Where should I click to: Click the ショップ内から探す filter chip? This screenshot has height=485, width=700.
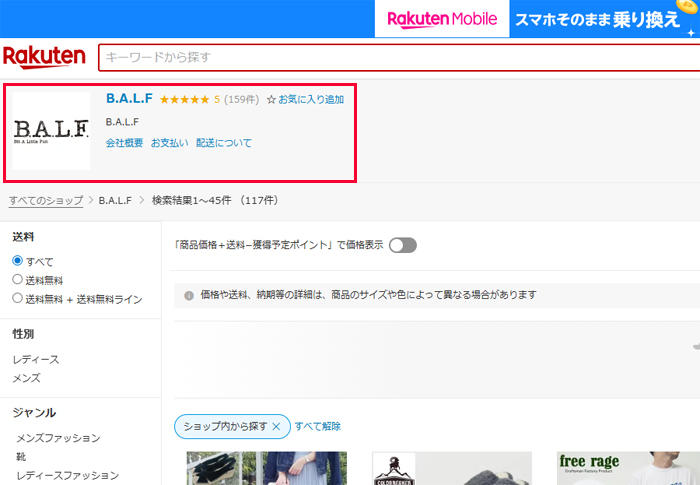[x=232, y=426]
